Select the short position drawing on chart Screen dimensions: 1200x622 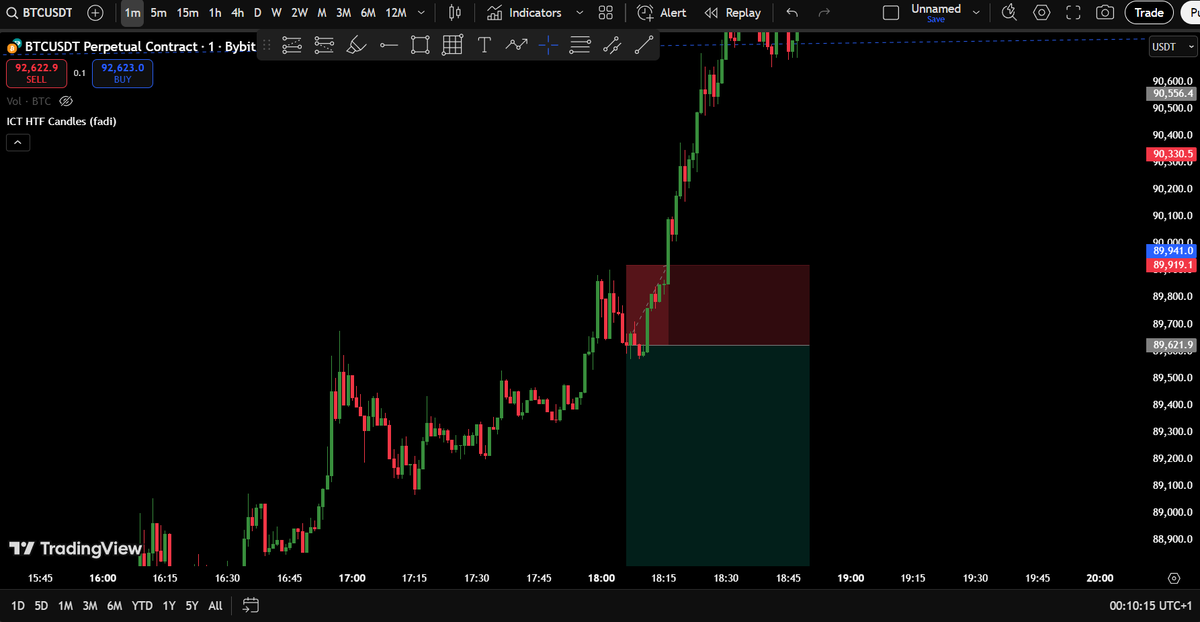pyautogui.click(x=717, y=415)
